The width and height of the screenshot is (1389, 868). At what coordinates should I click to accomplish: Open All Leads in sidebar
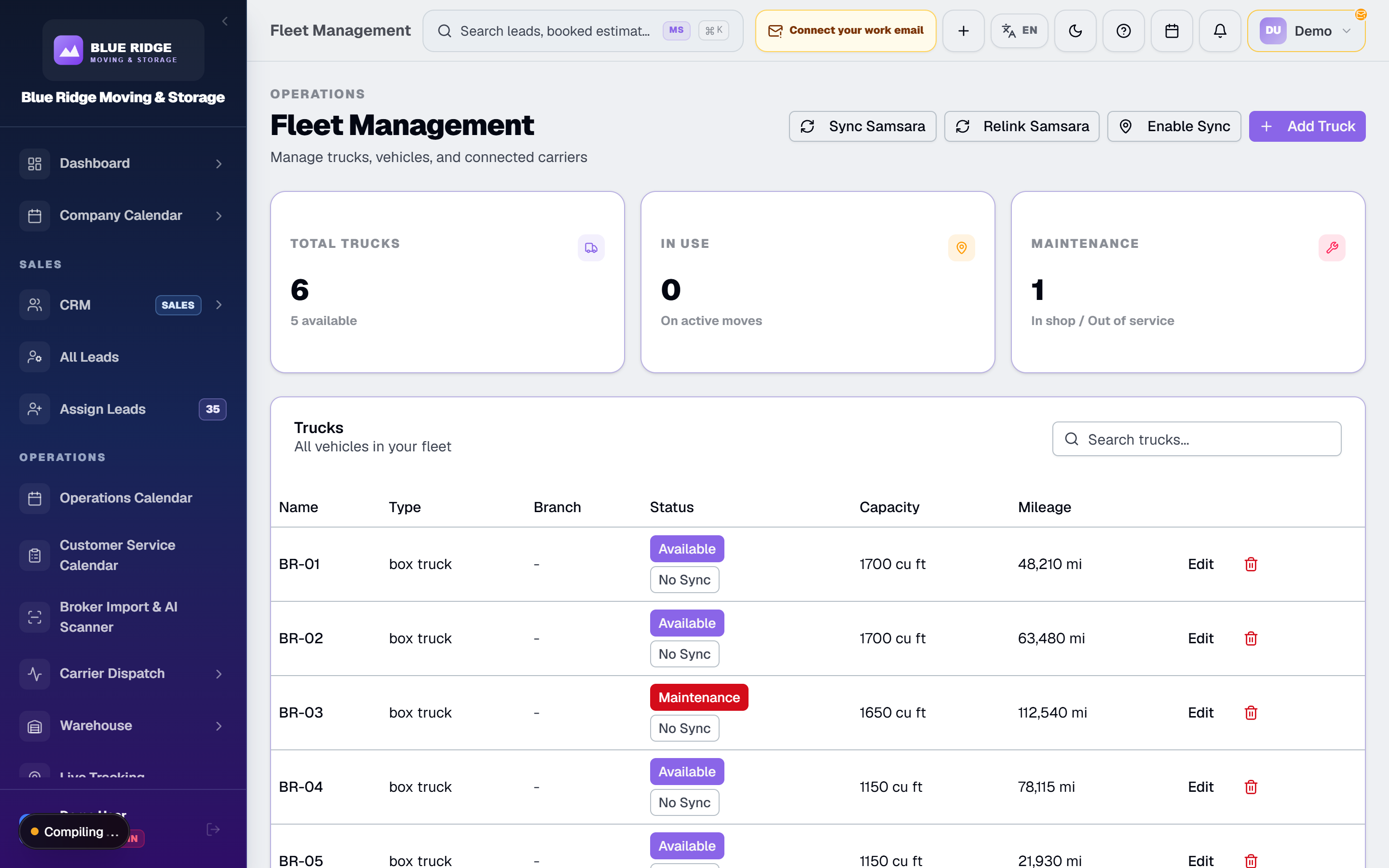pyautogui.click(x=123, y=357)
